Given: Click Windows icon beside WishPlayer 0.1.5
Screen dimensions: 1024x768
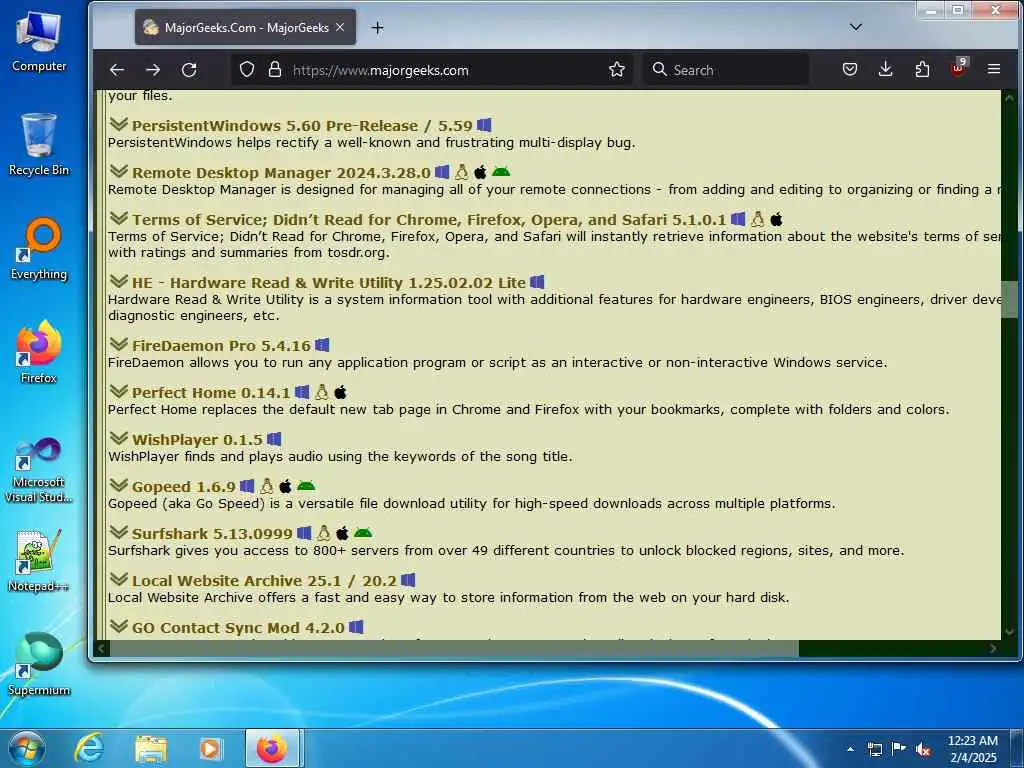Looking at the screenshot, I should [x=274, y=439].
